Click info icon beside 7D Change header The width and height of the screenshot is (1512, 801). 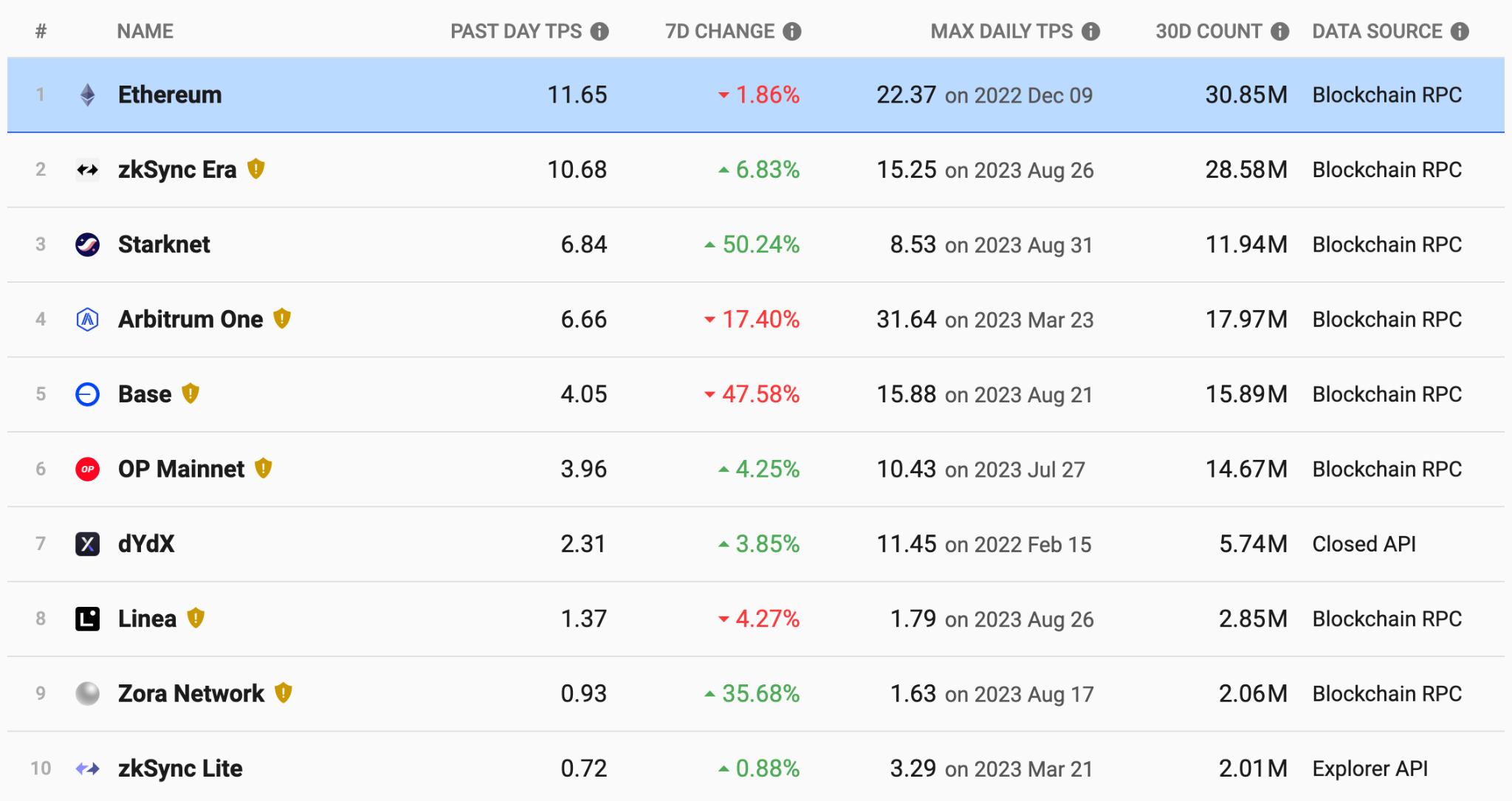792,32
